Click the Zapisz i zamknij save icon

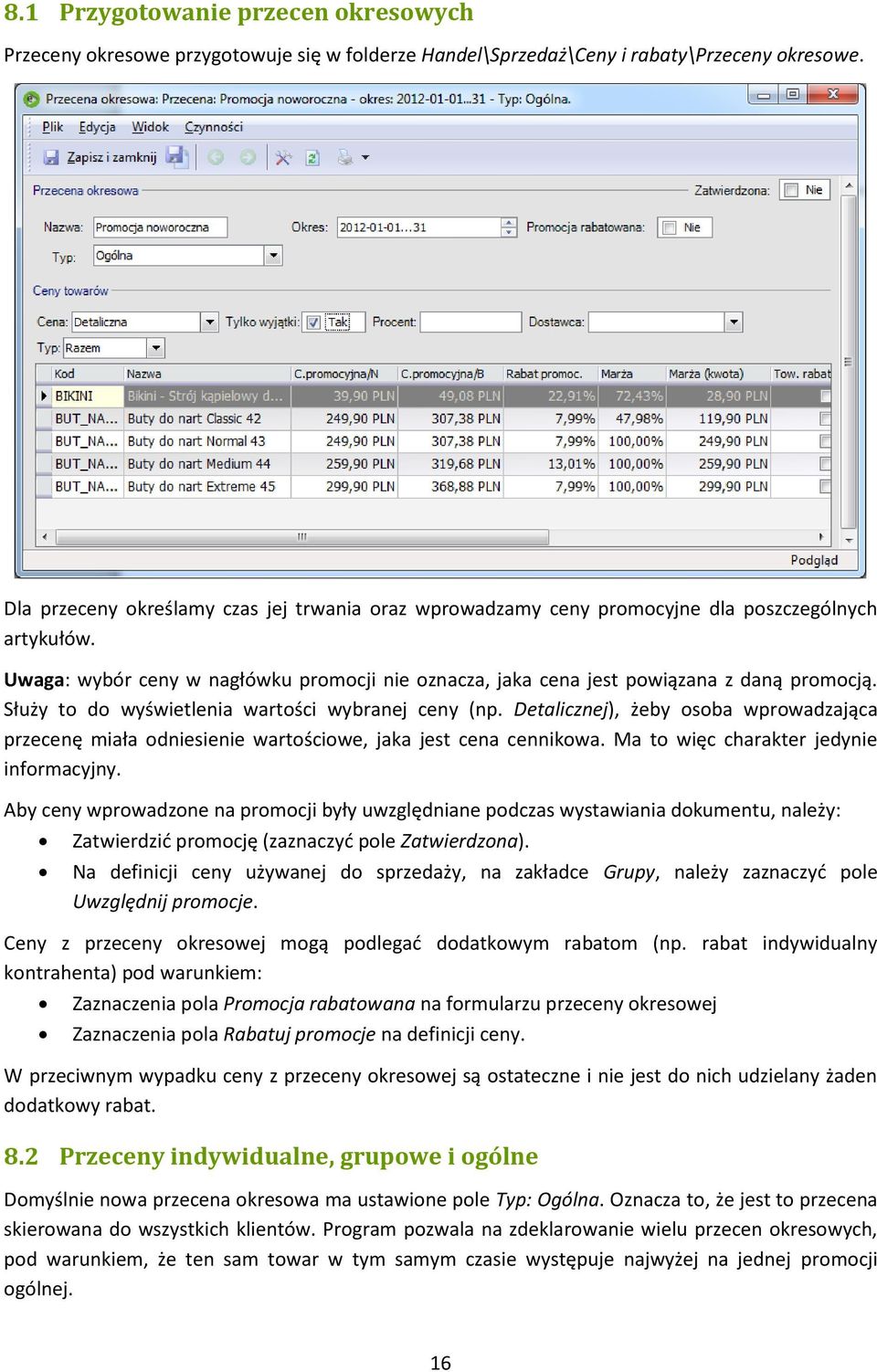click(51, 157)
